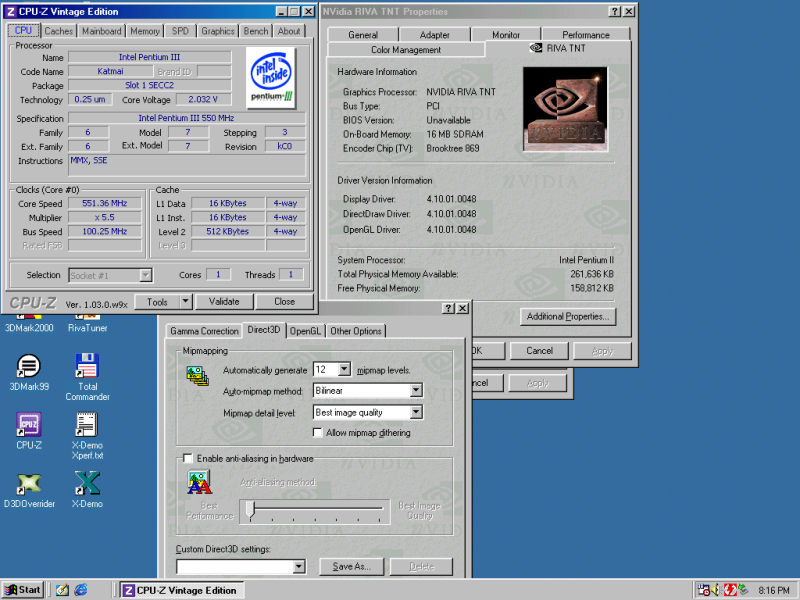This screenshot has height=600, width=800.
Task: Click the RIVA TNT tab eye icon
Action: (x=536, y=47)
